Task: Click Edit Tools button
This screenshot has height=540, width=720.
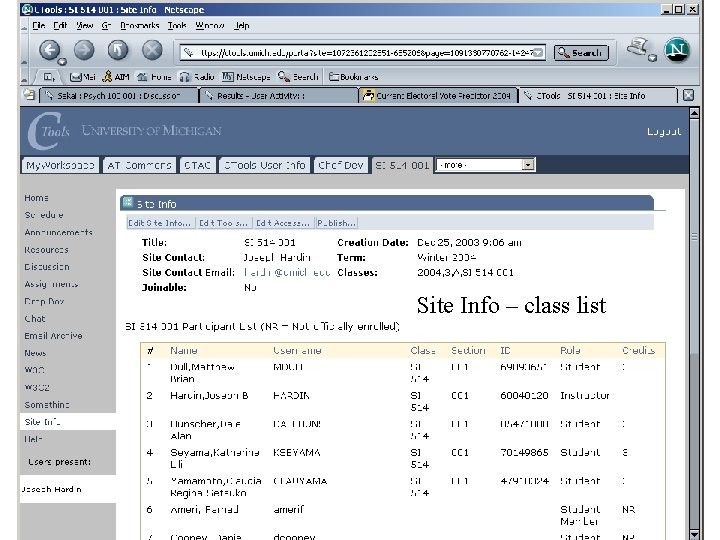Action: 223,223
